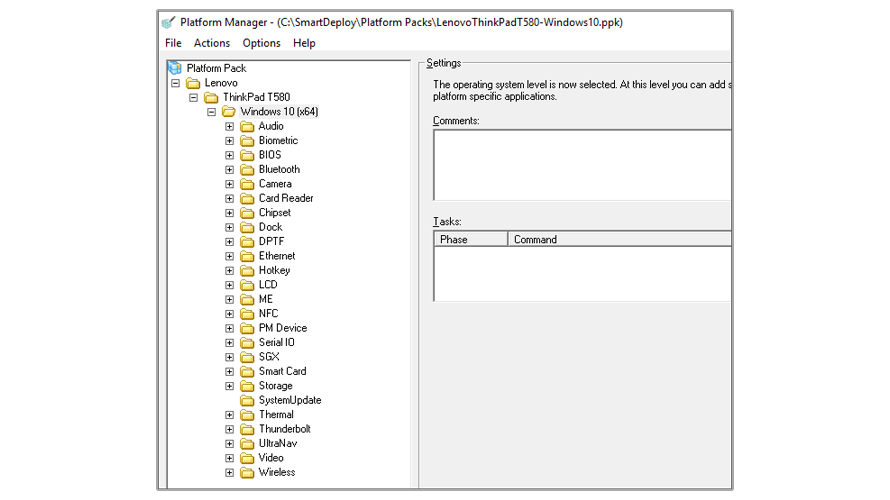
Task: Click the Command column header
Action: click(535, 239)
